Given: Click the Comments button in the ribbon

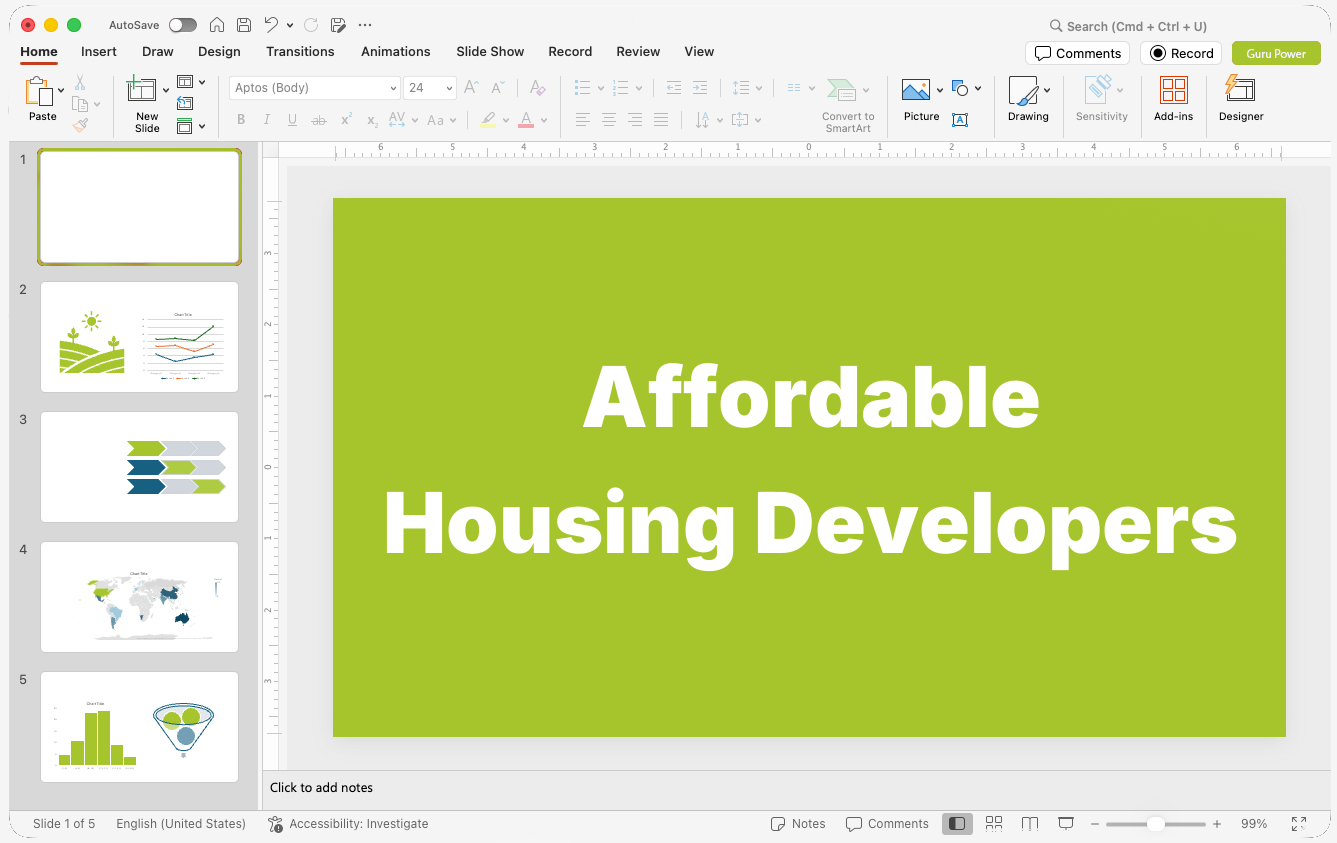Looking at the screenshot, I should click(x=1077, y=53).
